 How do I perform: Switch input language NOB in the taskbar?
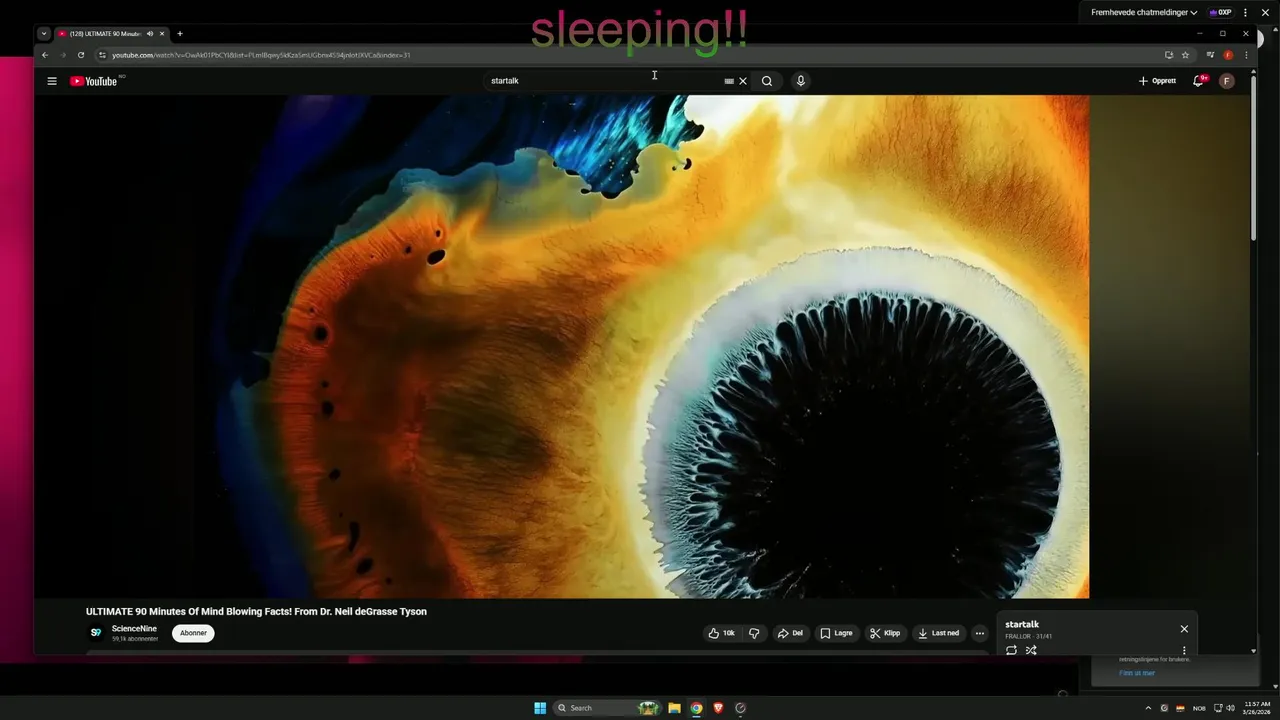tap(1199, 708)
